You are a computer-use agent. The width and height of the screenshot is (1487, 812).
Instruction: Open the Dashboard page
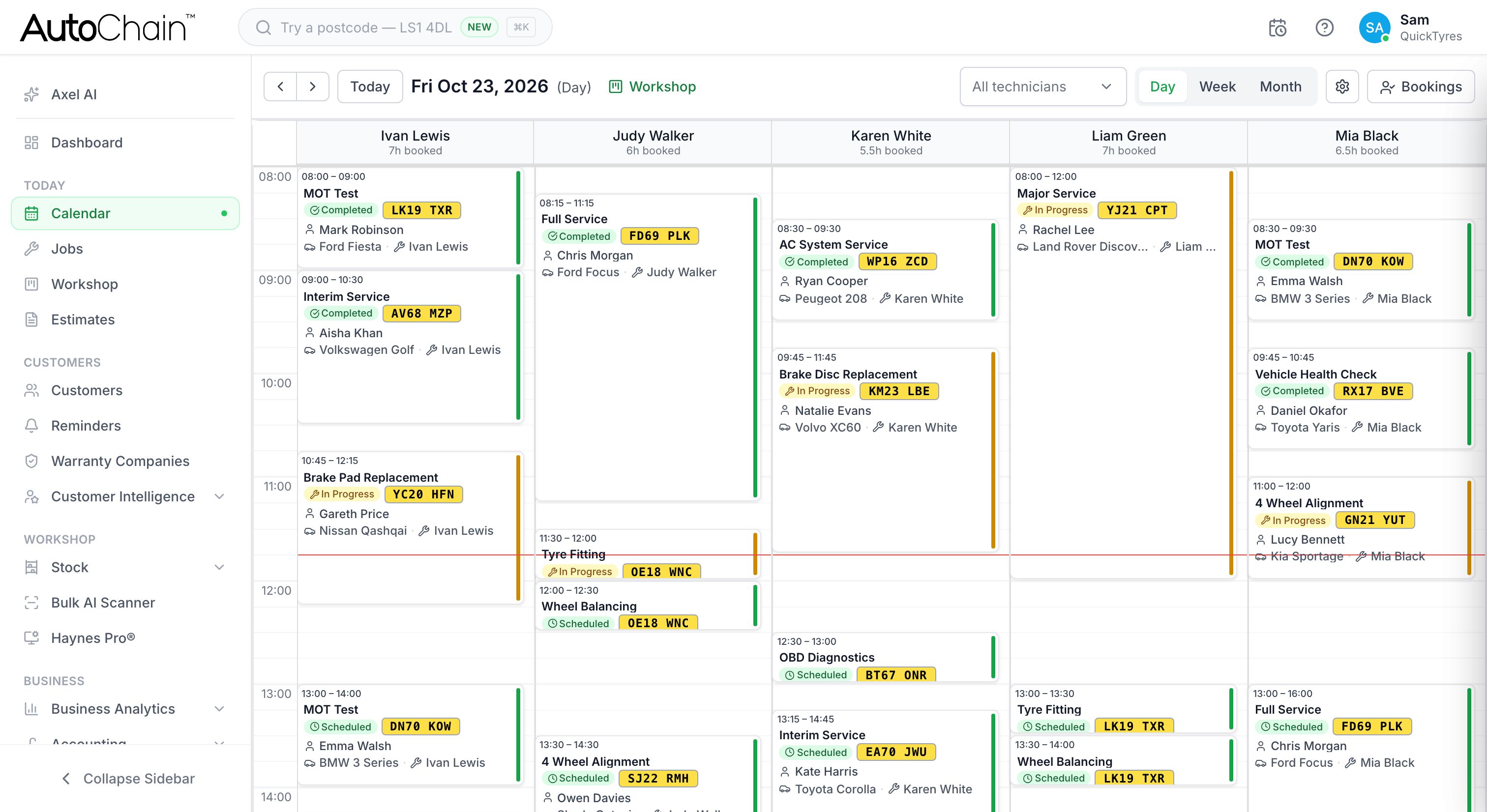click(x=125, y=143)
